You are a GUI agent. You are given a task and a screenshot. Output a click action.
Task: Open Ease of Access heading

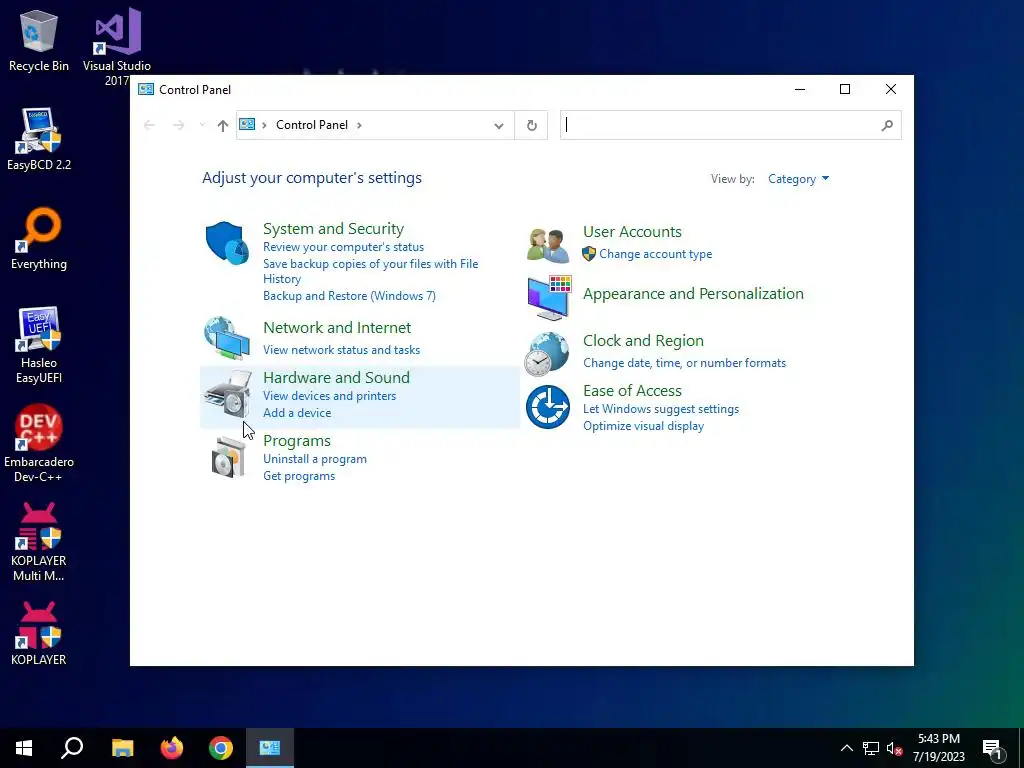[x=632, y=391]
